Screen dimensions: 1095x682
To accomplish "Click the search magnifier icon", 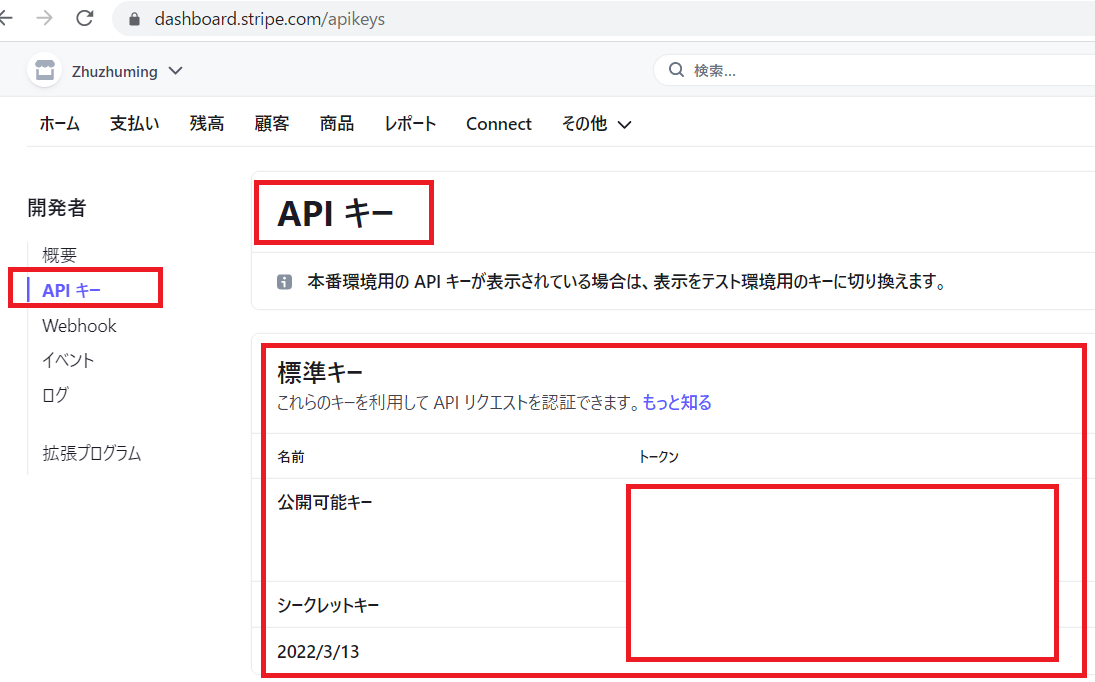I will pos(677,71).
